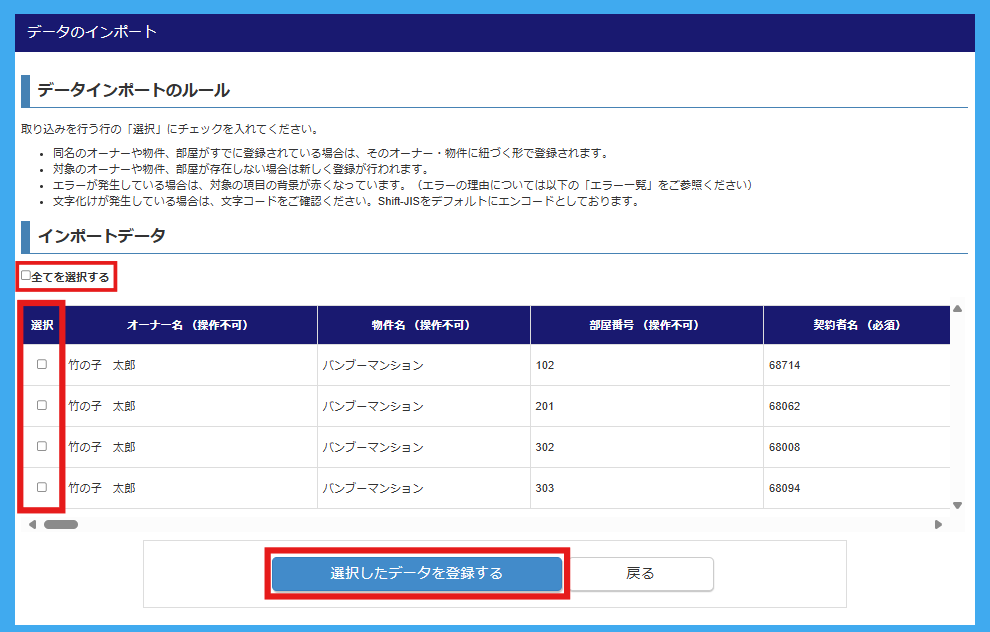Image resolution: width=990 pixels, height=632 pixels.
Task: Click the table's scroll down arrow
Action: [x=957, y=506]
